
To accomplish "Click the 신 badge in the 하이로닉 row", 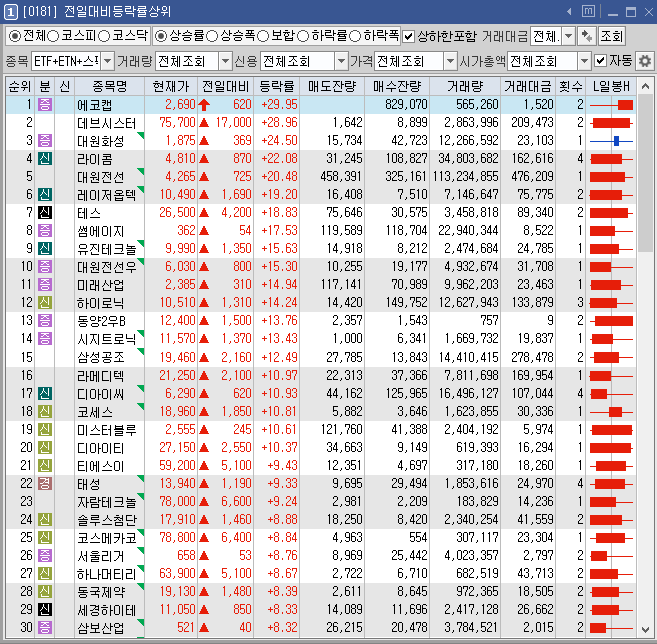I will [45, 303].
